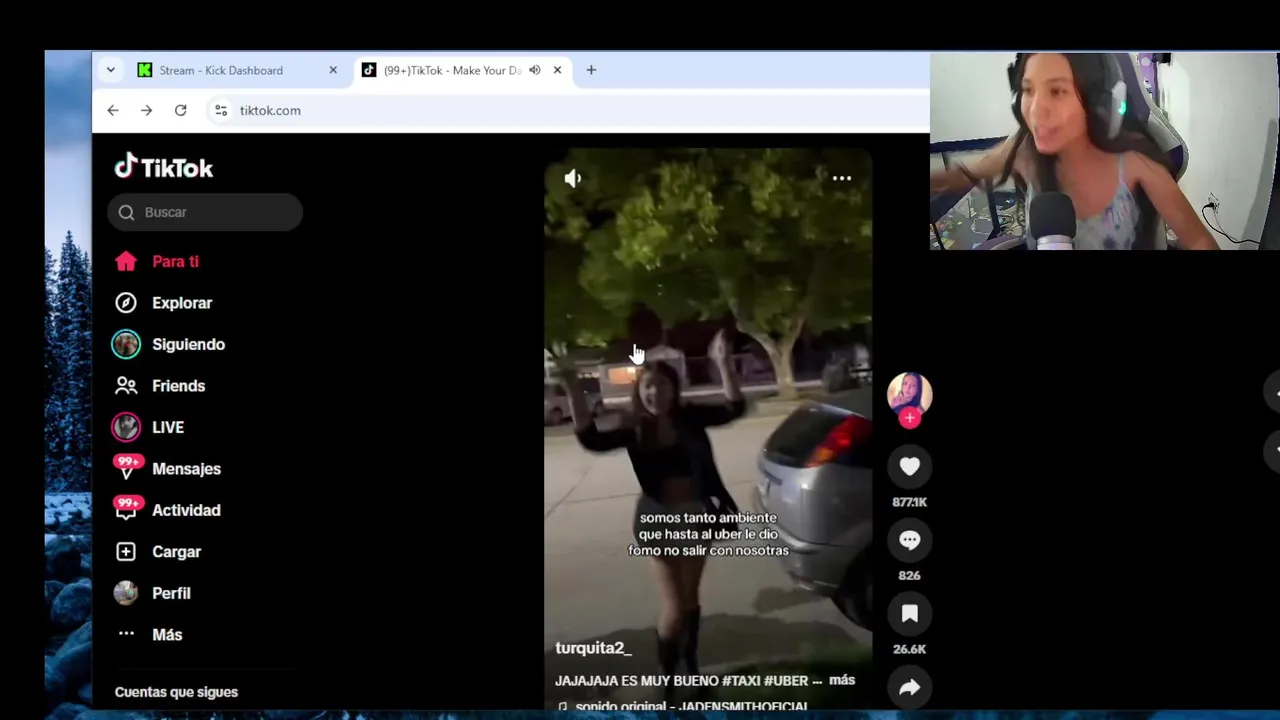This screenshot has height=720, width=1280.
Task: Open the creator's profile avatar
Action: (x=909, y=394)
